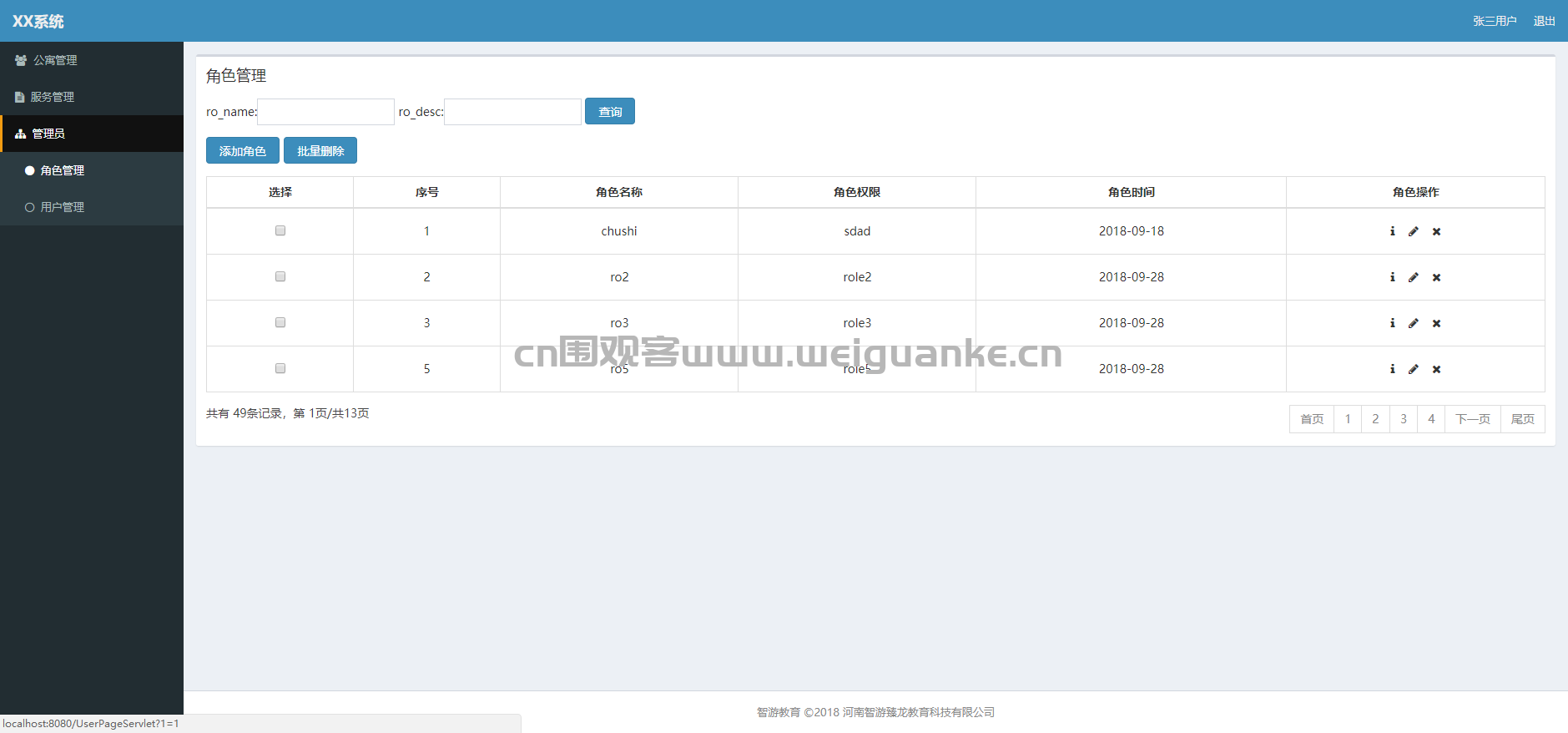Image resolution: width=1568 pixels, height=733 pixels.
Task: Click the 2018-09-18 date cell
Action: (1132, 231)
